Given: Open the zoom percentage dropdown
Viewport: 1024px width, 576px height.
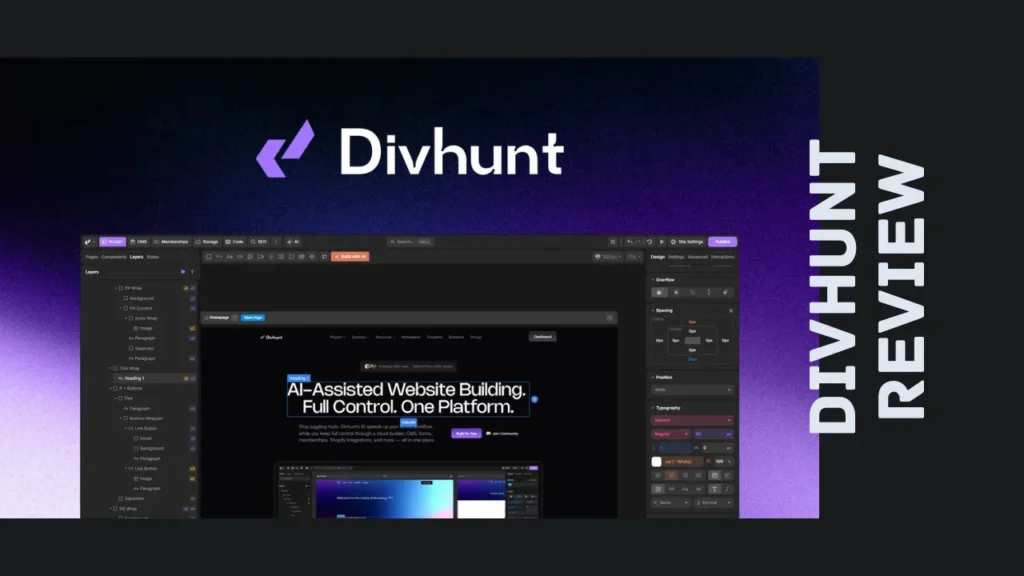Looking at the screenshot, I should [633, 257].
